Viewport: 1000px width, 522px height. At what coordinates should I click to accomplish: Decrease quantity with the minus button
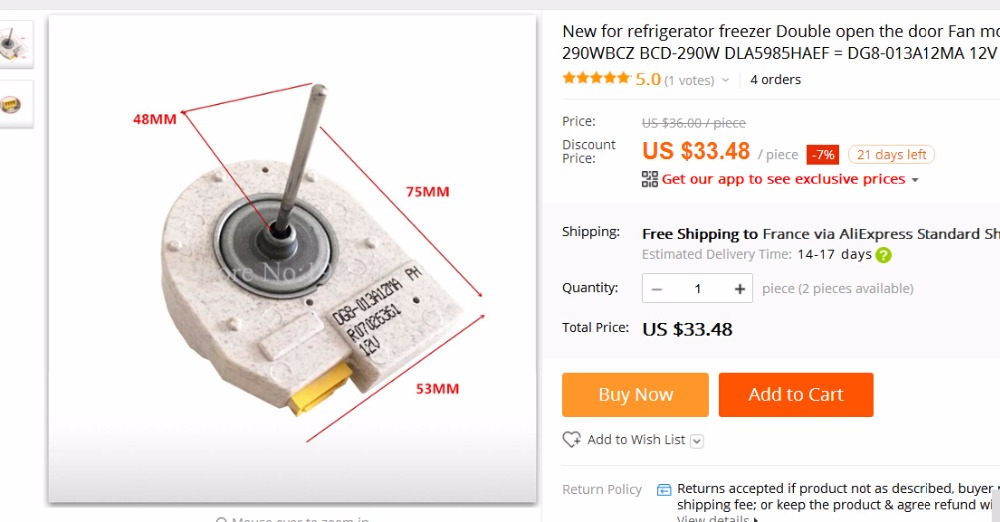657,289
